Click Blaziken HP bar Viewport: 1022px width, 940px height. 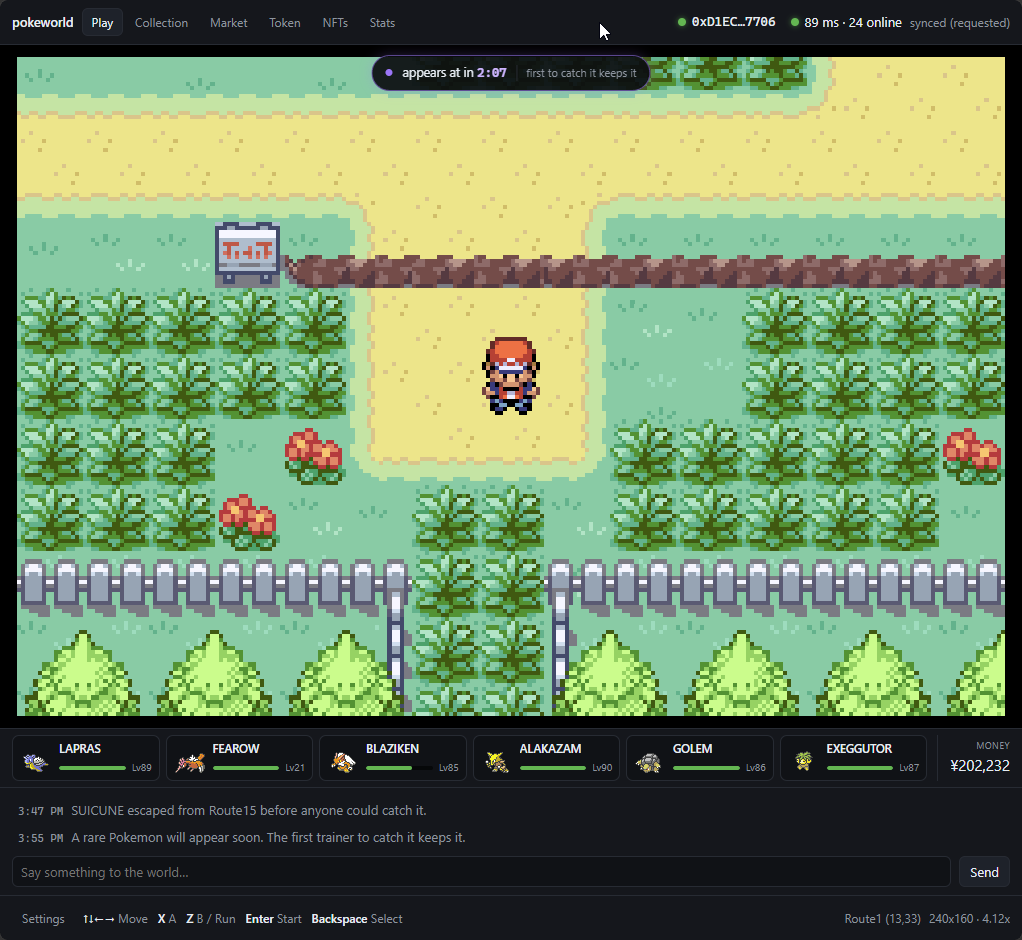(399, 768)
